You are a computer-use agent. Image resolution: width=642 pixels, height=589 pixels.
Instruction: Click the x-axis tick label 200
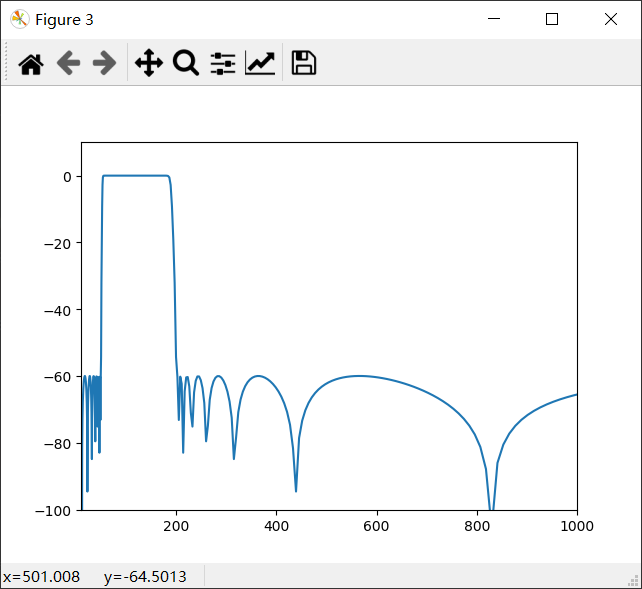[176, 526]
